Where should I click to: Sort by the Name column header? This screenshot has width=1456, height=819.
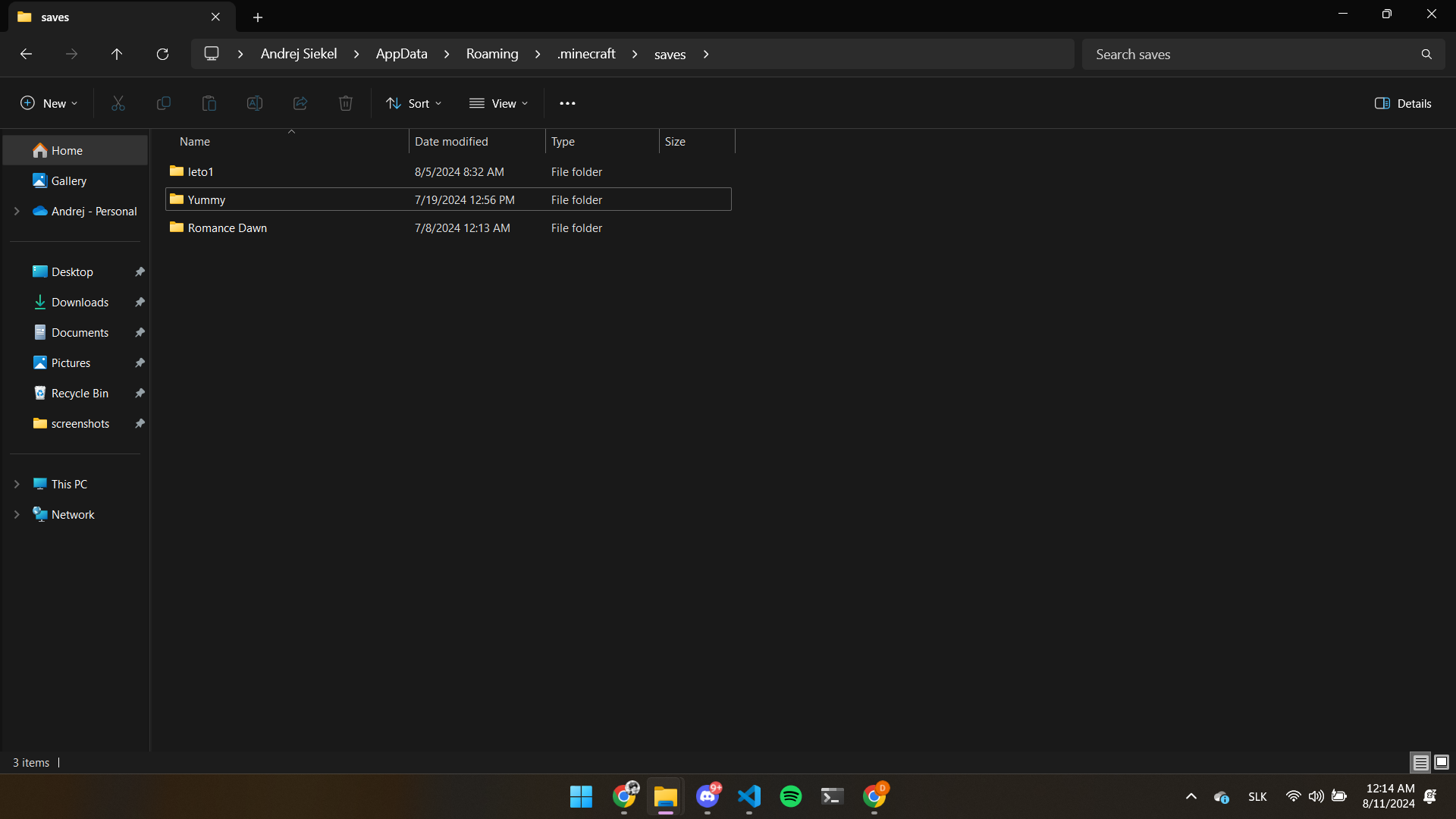[x=290, y=142]
